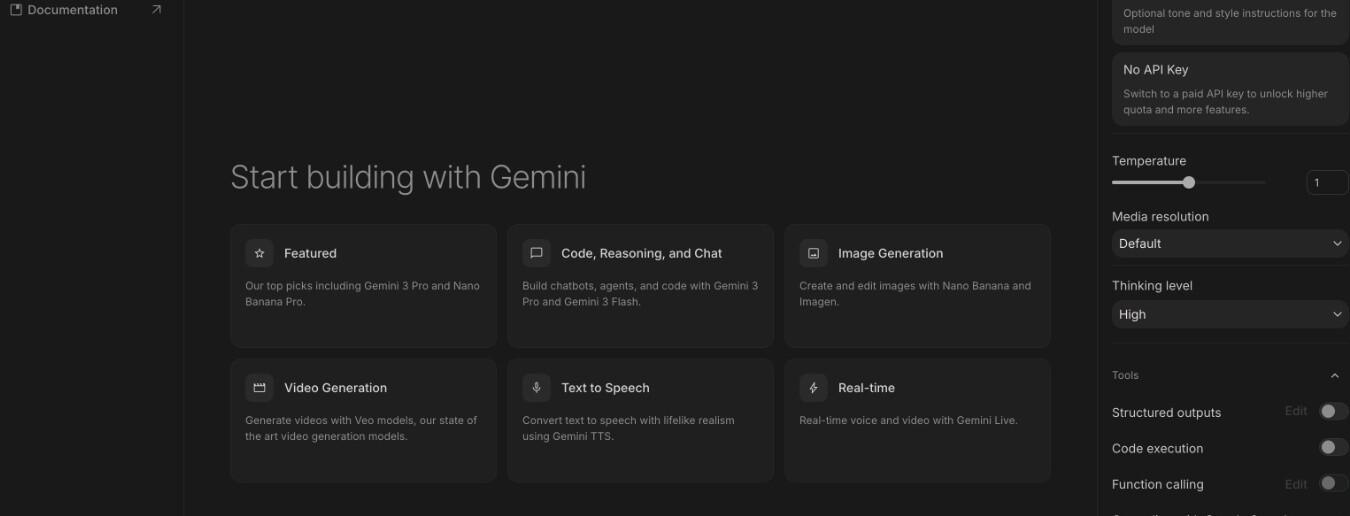Viewport: 1350px width, 516px height.
Task: Open the Media resolution dropdown
Action: (x=1230, y=243)
